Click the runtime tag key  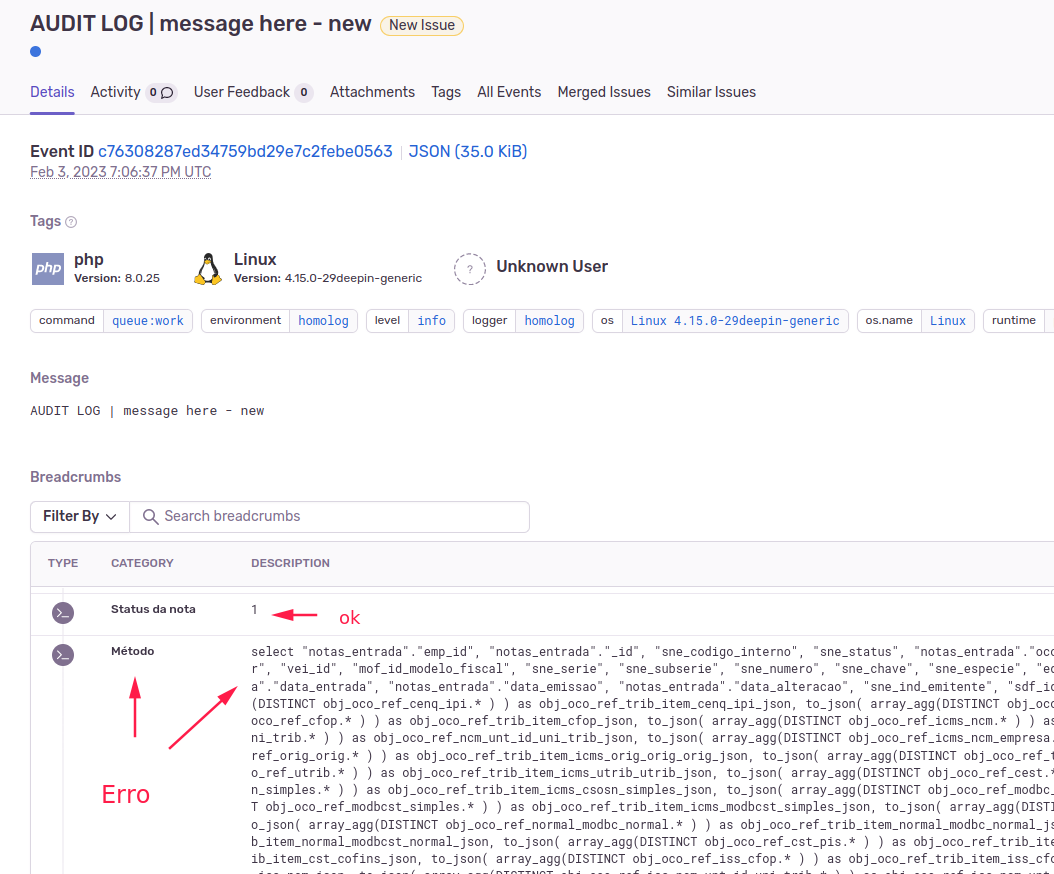tap(1014, 321)
